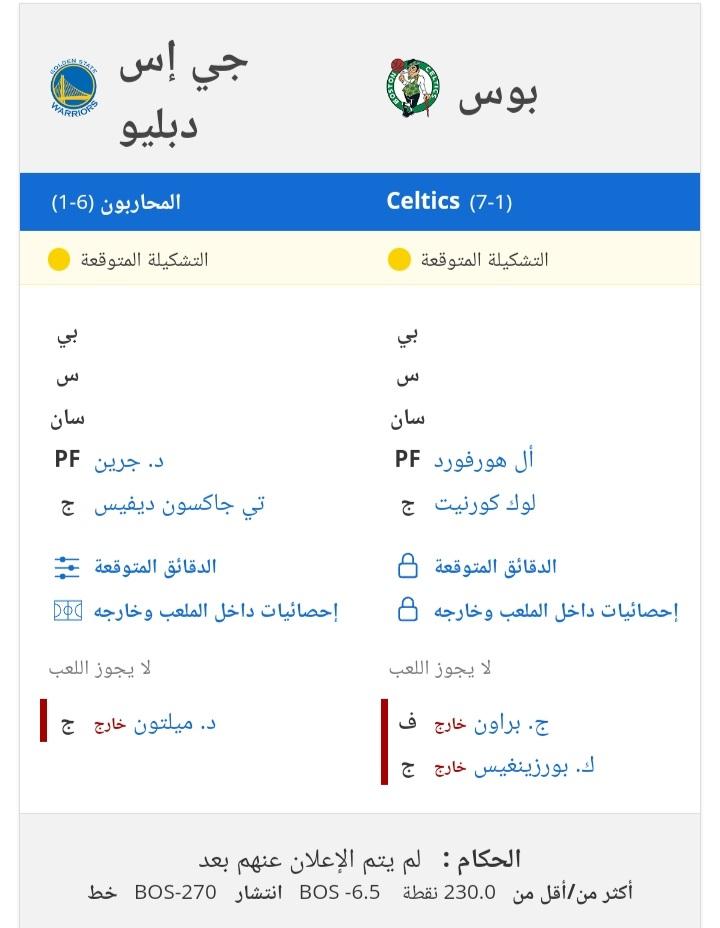Select the المحاربون (6-1) header

coord(116,203)
